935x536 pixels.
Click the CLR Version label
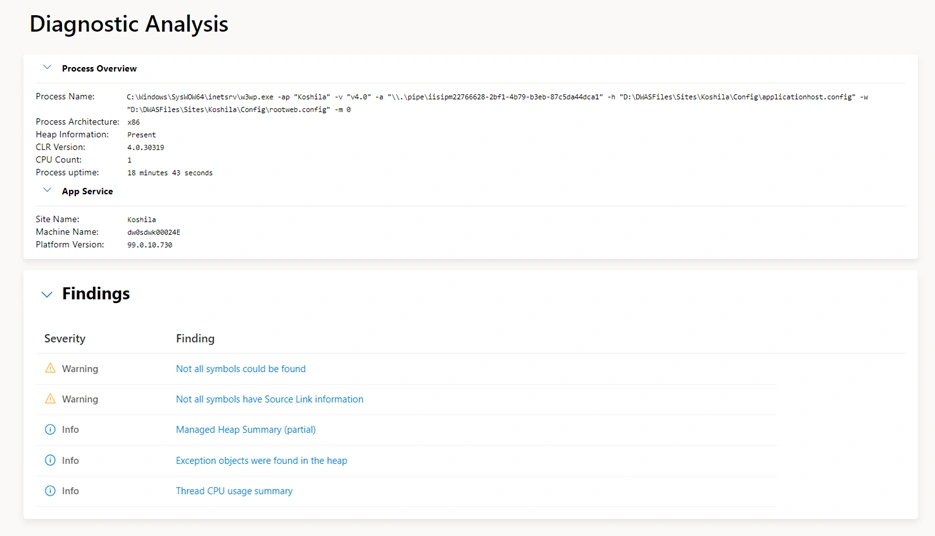tap(60, 147)
